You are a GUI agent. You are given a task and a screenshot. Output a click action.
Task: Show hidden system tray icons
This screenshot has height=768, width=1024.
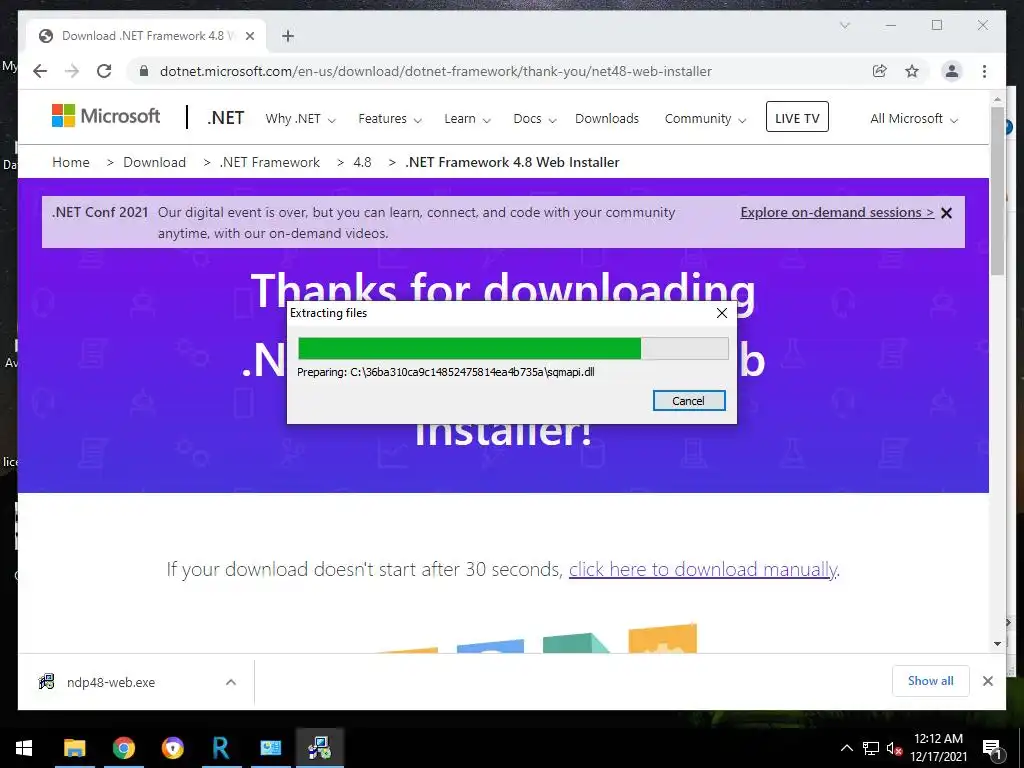click(x=846, y=748)
